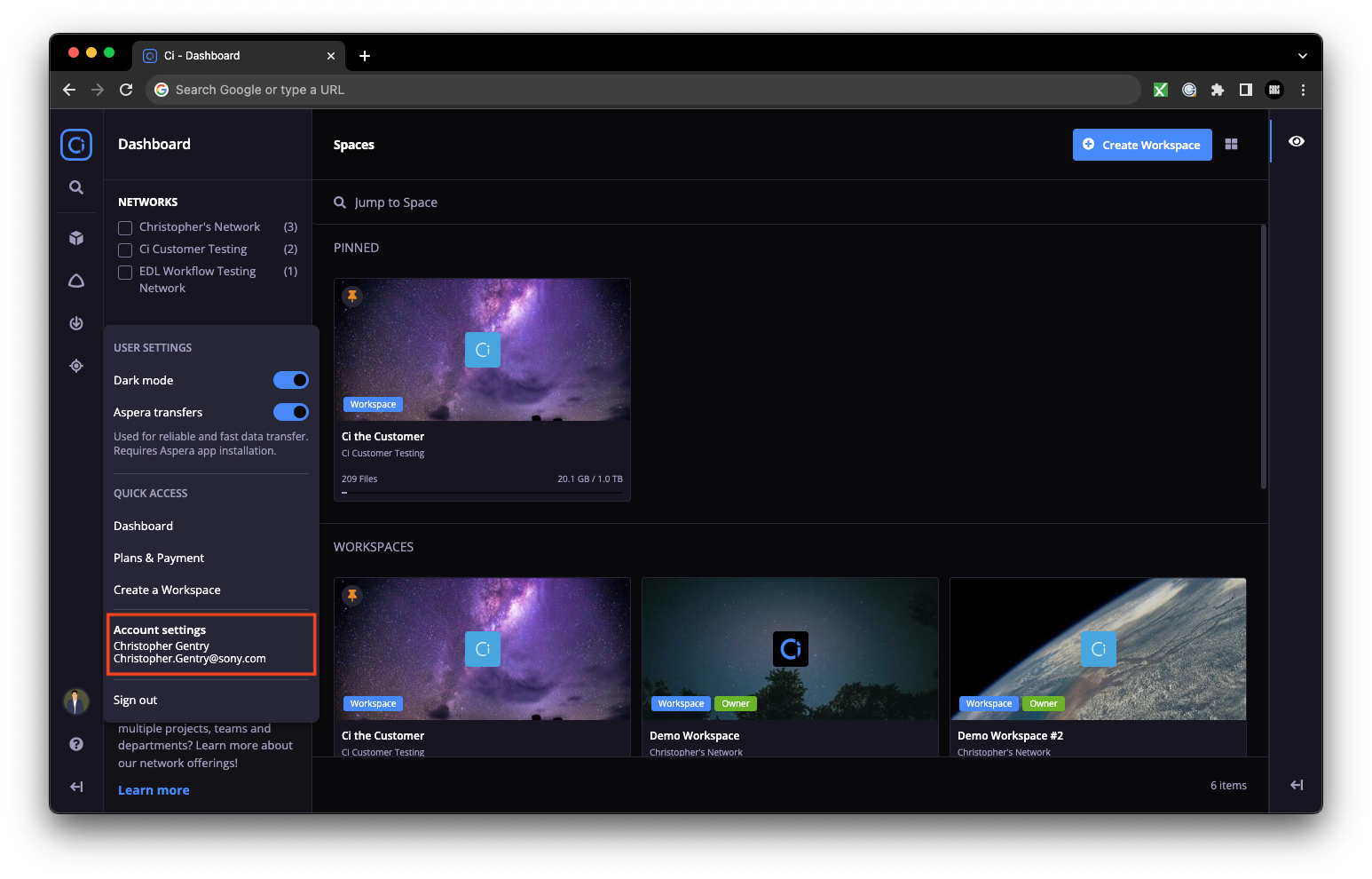Image resolution: width=1372 pixels, height=879 pixels.
Task: Click the browser address bar
Action: click(643, 90)
